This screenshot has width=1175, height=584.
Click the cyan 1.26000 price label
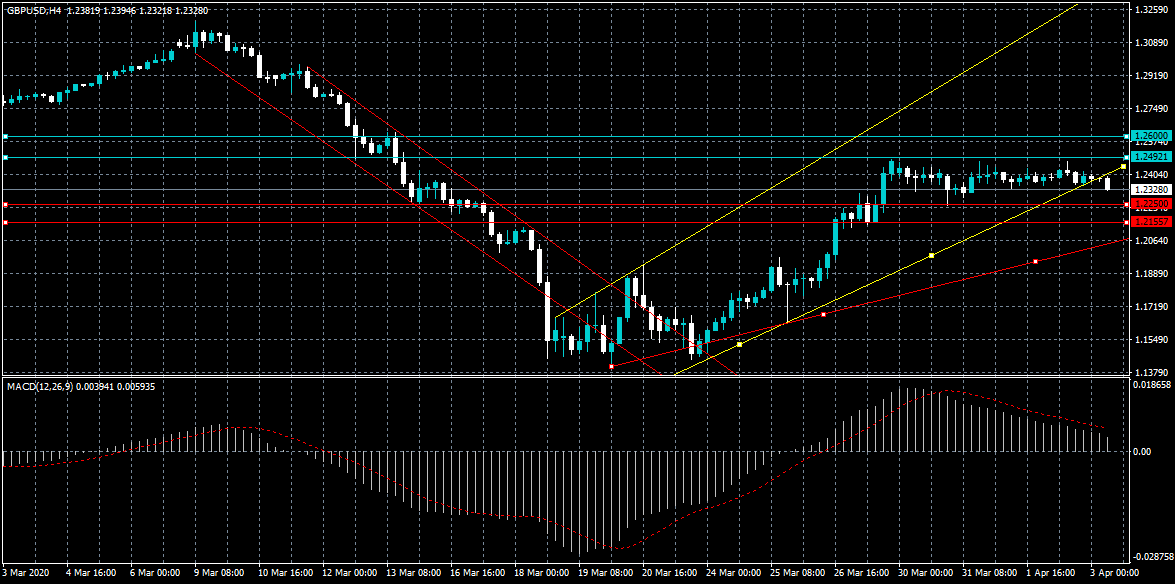click(1152, 136)
